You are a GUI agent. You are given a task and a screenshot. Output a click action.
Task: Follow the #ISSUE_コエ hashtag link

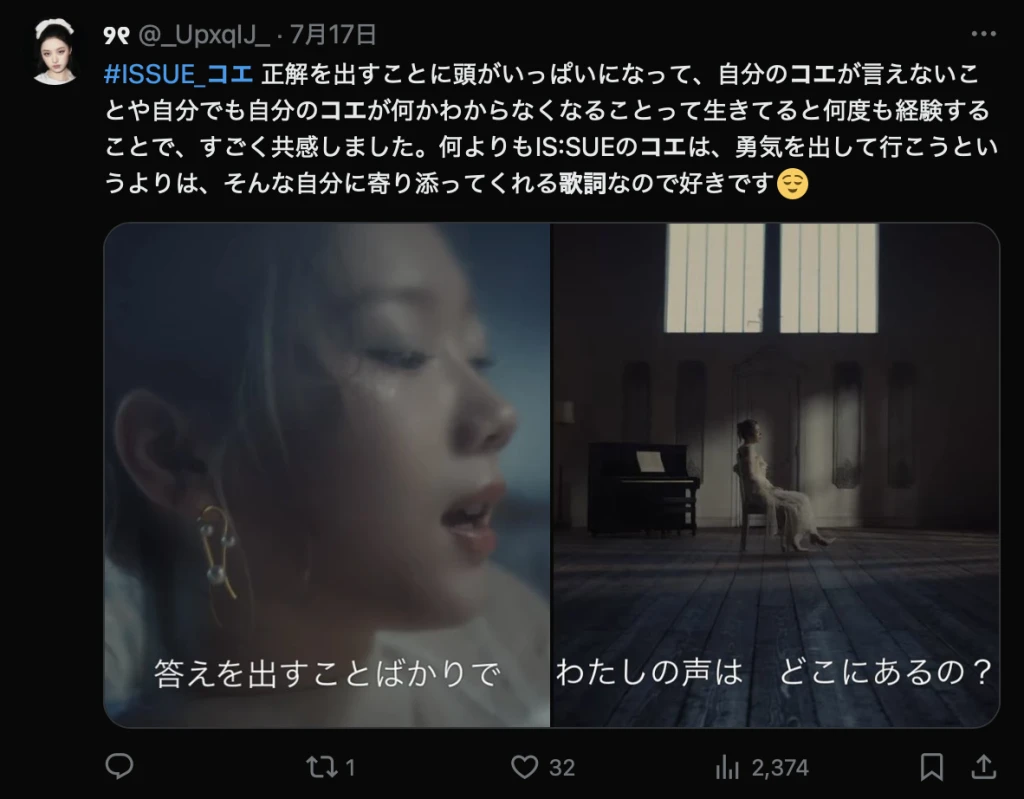(x=178, y=74)
